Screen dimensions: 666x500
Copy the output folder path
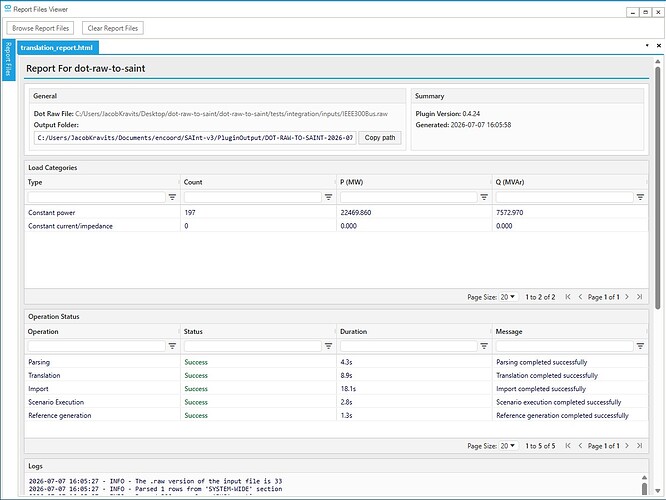380,138
